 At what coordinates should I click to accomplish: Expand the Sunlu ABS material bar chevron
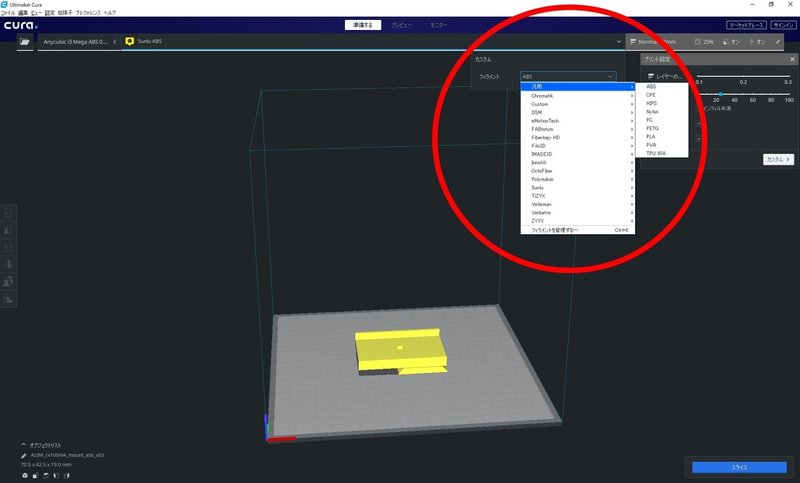pos(618,42)
